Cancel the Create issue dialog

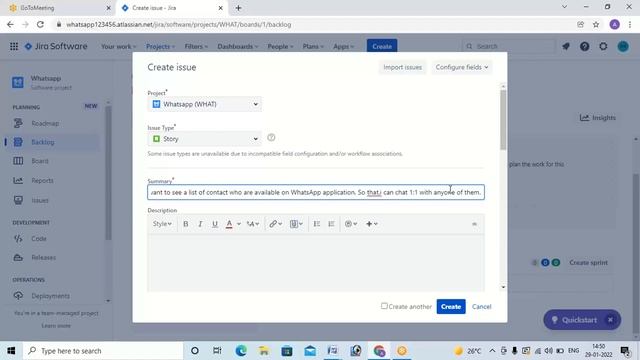point(482,307)
